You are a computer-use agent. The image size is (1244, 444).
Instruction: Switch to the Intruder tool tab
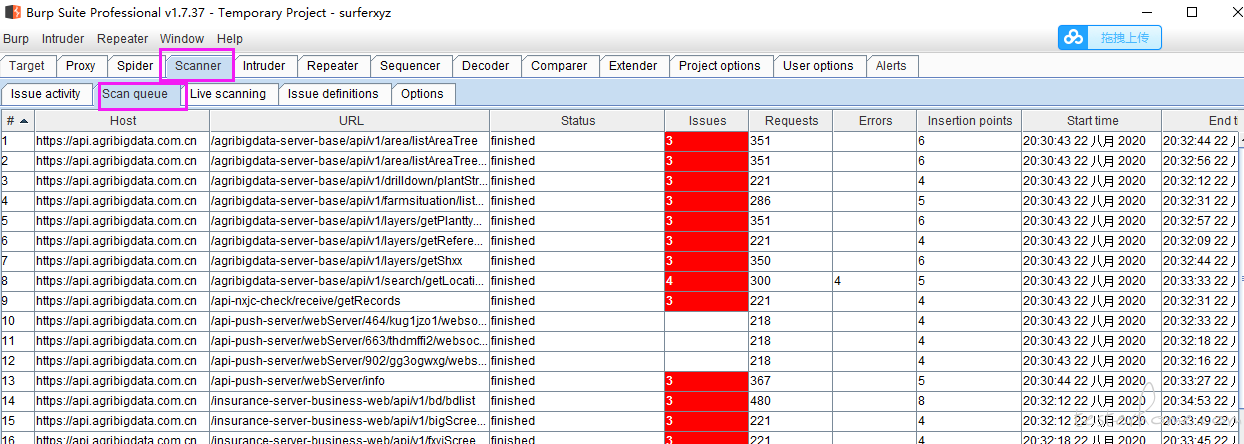[x=264, y=66]
